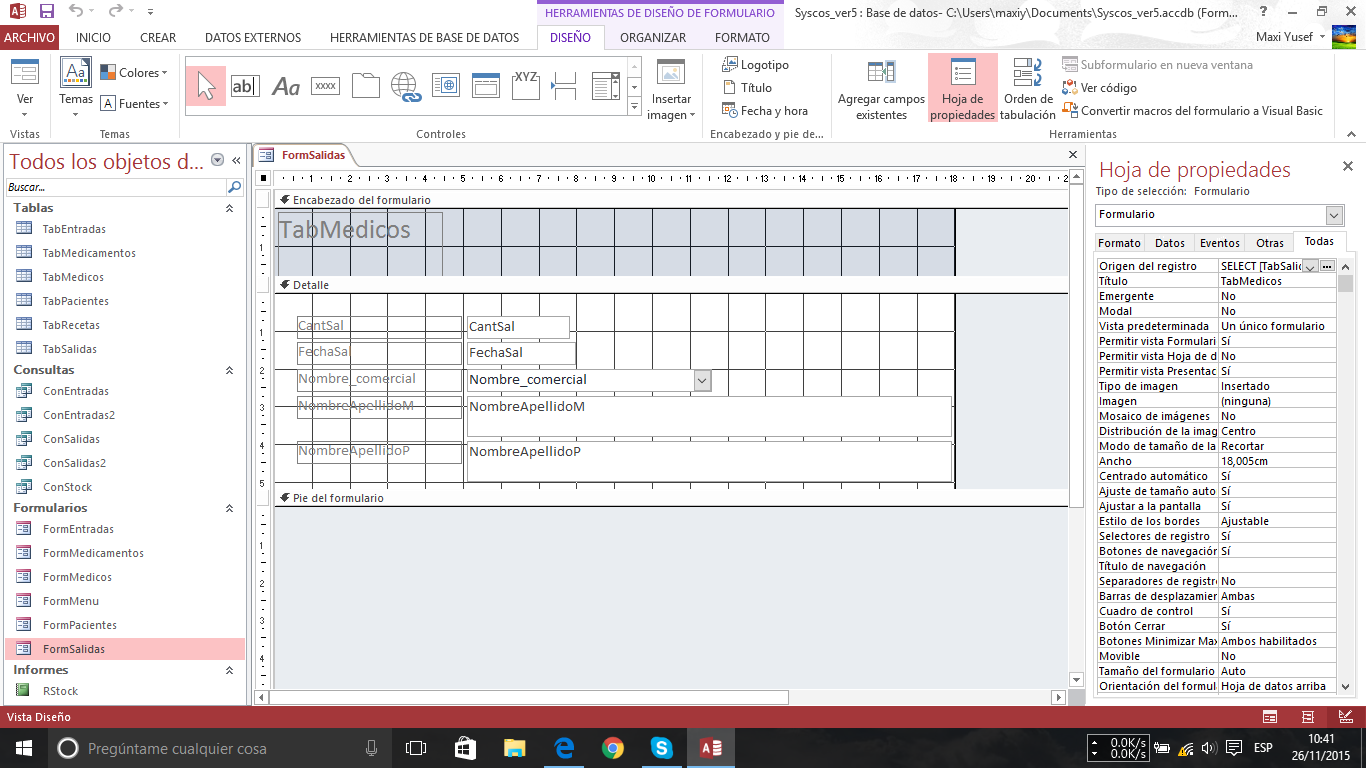Open the Fuentes dropdown
Image resolution: width=1366 pixels, height=768 pixels.
pos(134,104)
